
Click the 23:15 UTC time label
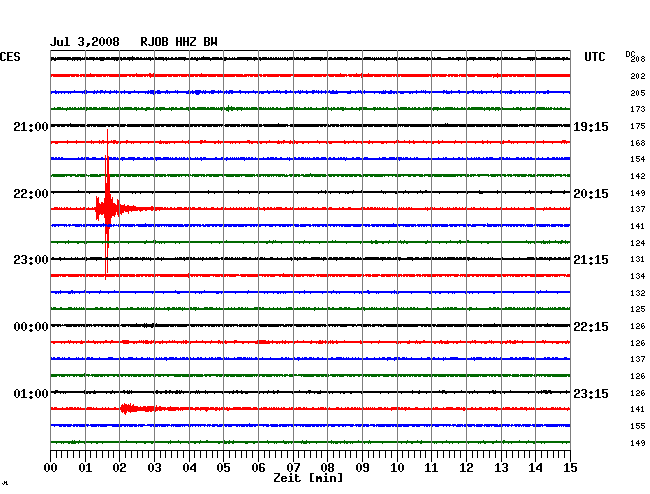591,393
